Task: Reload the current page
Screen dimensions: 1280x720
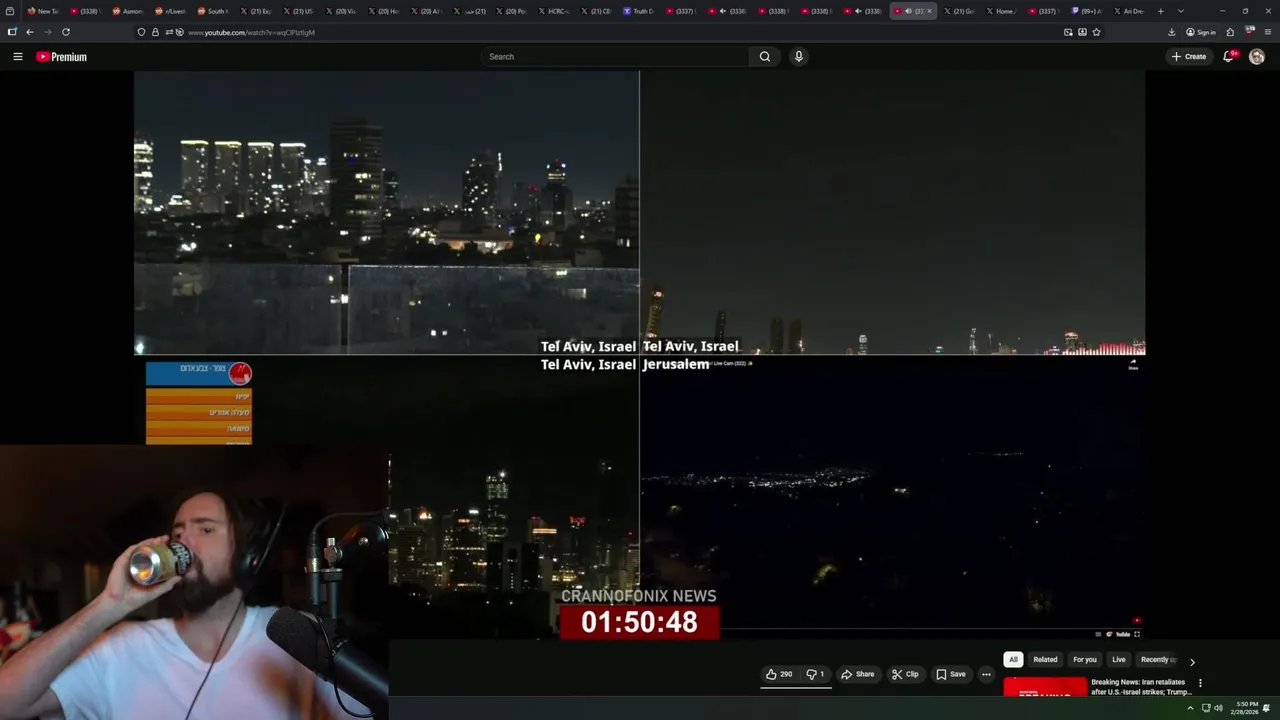Action: 66,32
